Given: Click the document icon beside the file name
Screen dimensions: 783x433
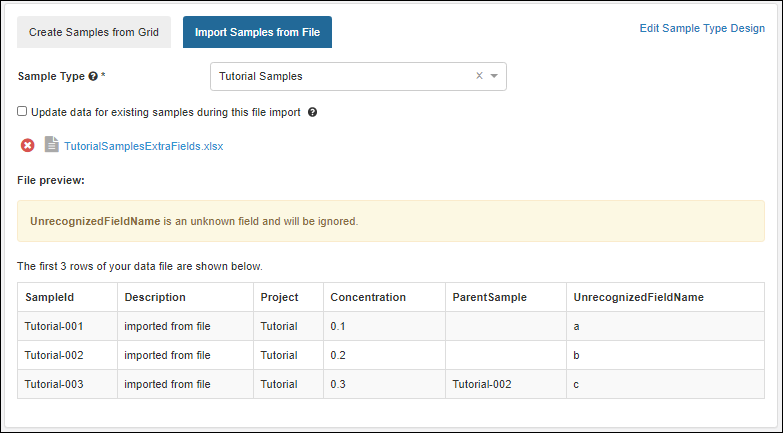Looking at the screenshot, I should (x=52, y=145).
